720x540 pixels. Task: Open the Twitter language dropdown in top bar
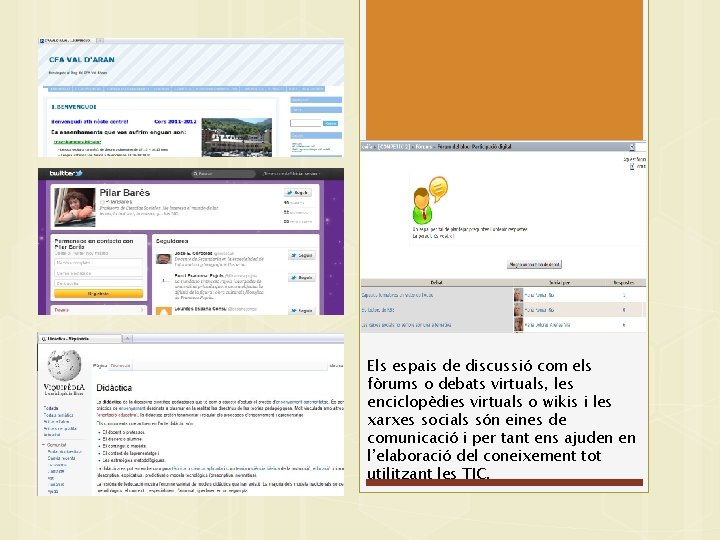pyautogui.click(x=291, y=174)
